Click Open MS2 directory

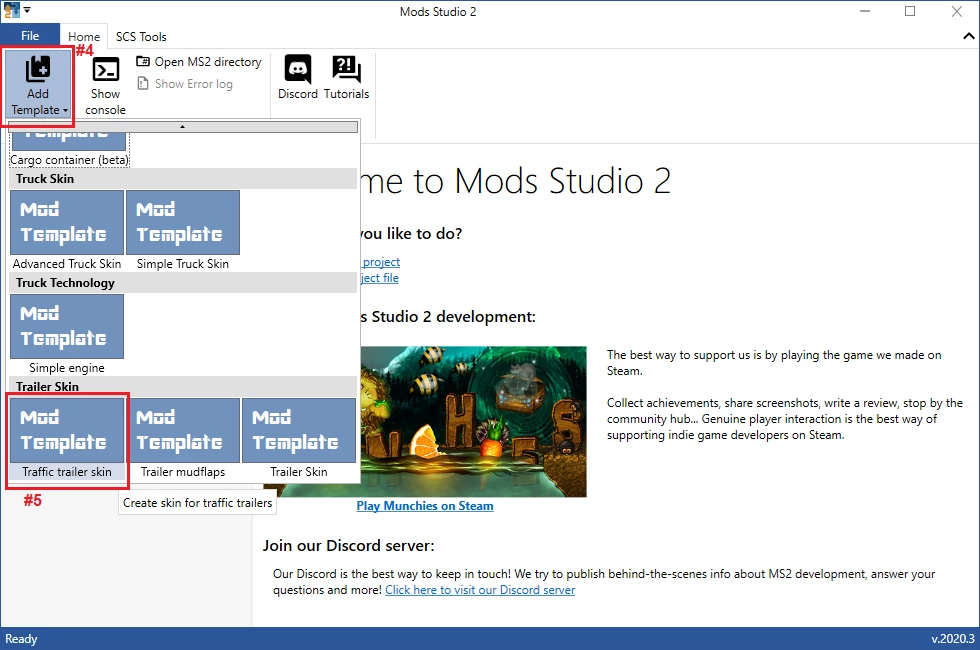(x=198, y=62)
